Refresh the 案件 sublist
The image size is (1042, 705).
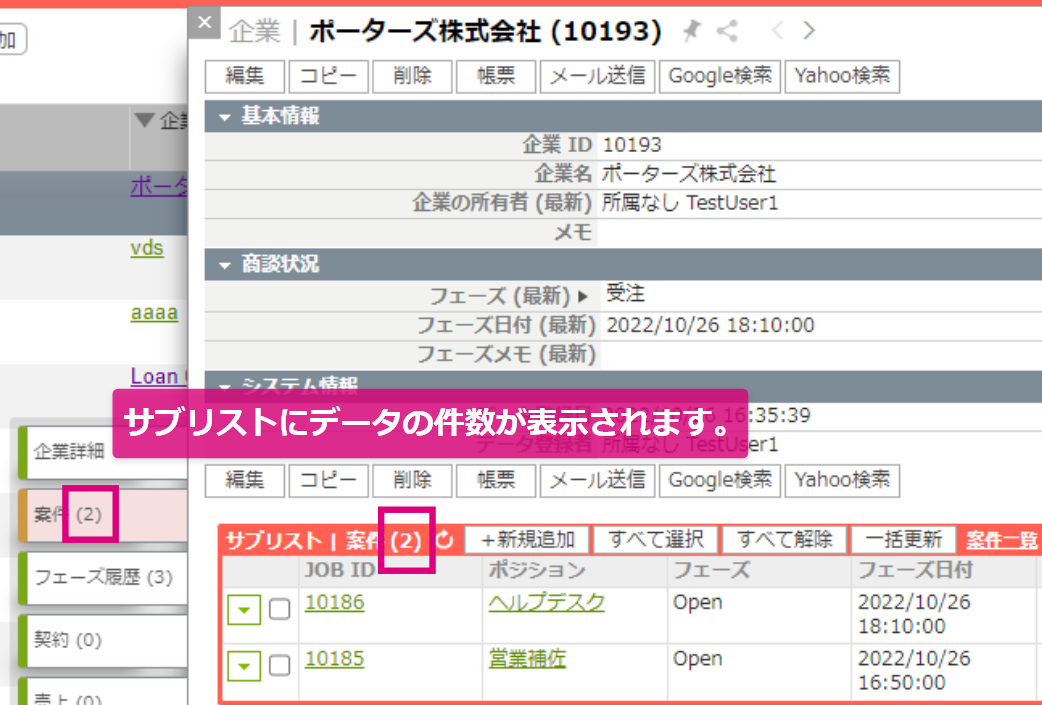pyautogui.click(x=445, y=540)
